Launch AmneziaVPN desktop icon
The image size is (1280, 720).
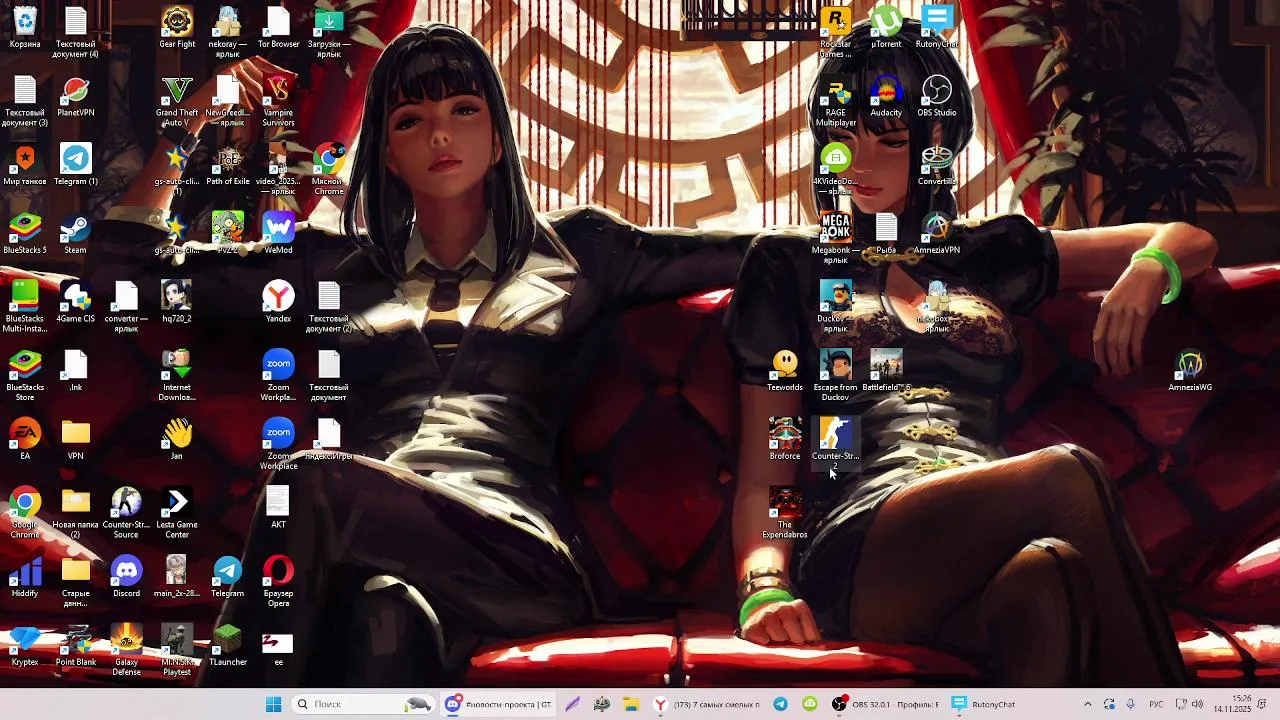click(937, 233)
